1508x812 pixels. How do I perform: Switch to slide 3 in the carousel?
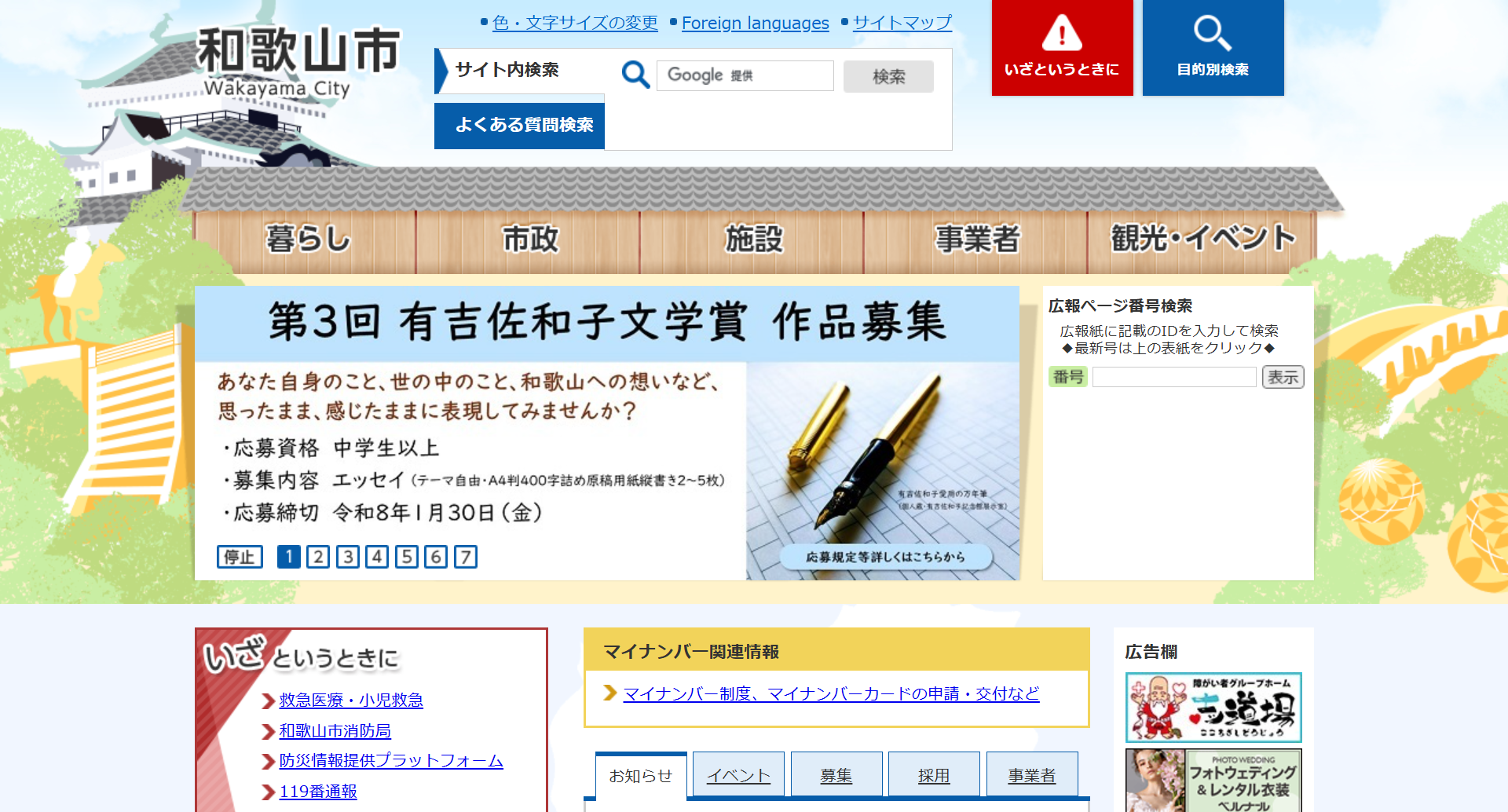347,557
